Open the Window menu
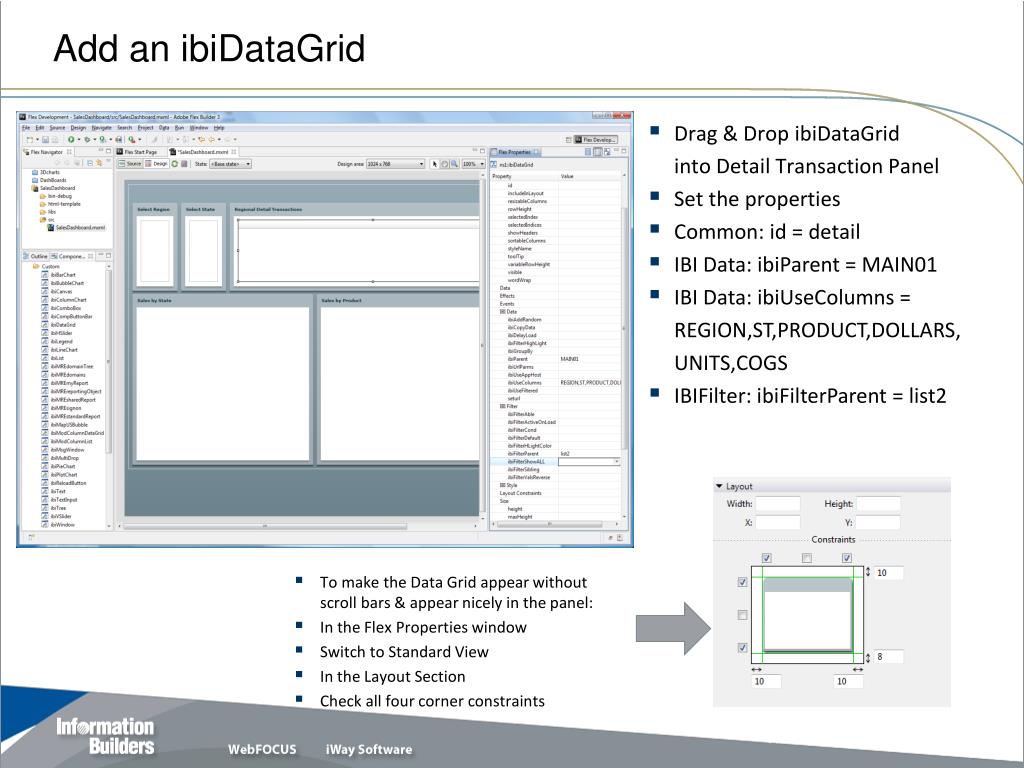The height and width of the screenshot is (768, 1024). tap(199, 128)
